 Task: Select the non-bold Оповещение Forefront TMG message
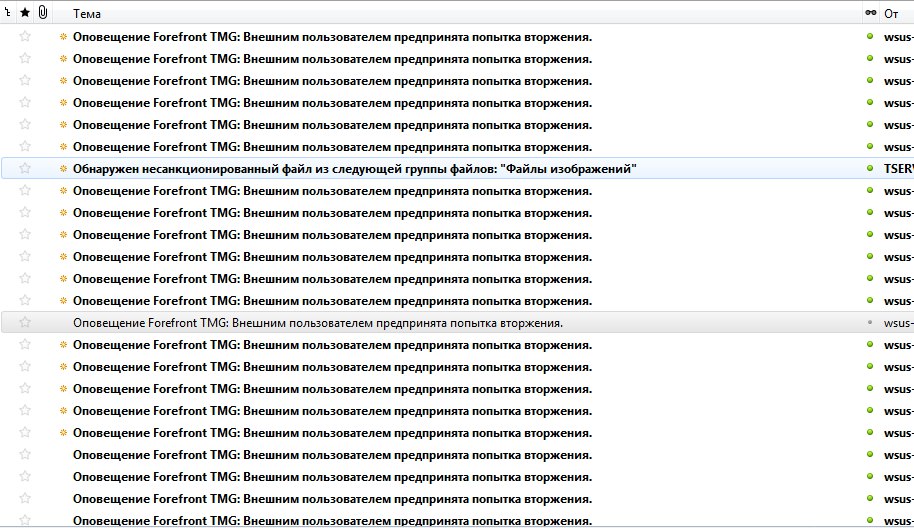click(x=318, y=323)
